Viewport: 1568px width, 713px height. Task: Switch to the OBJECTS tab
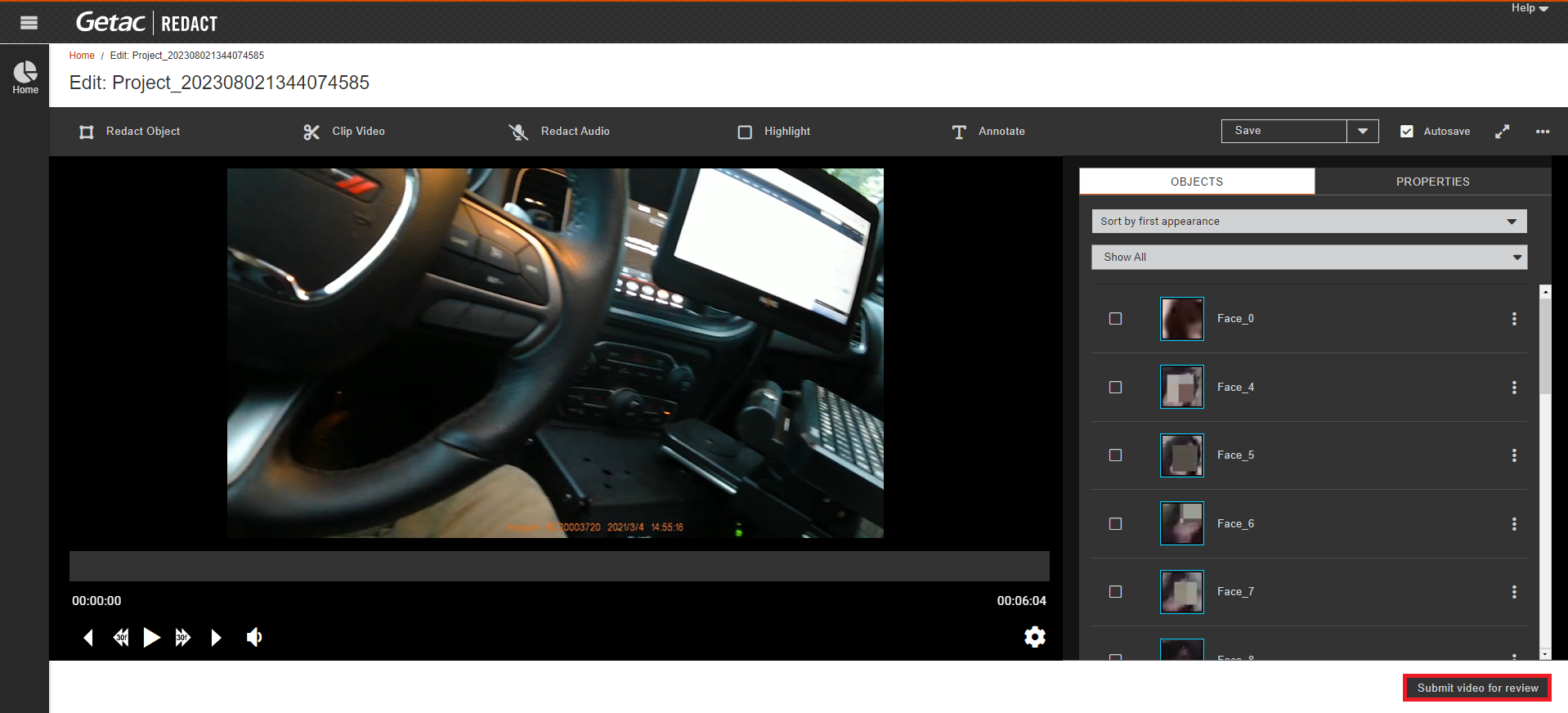click(1197, 182)
